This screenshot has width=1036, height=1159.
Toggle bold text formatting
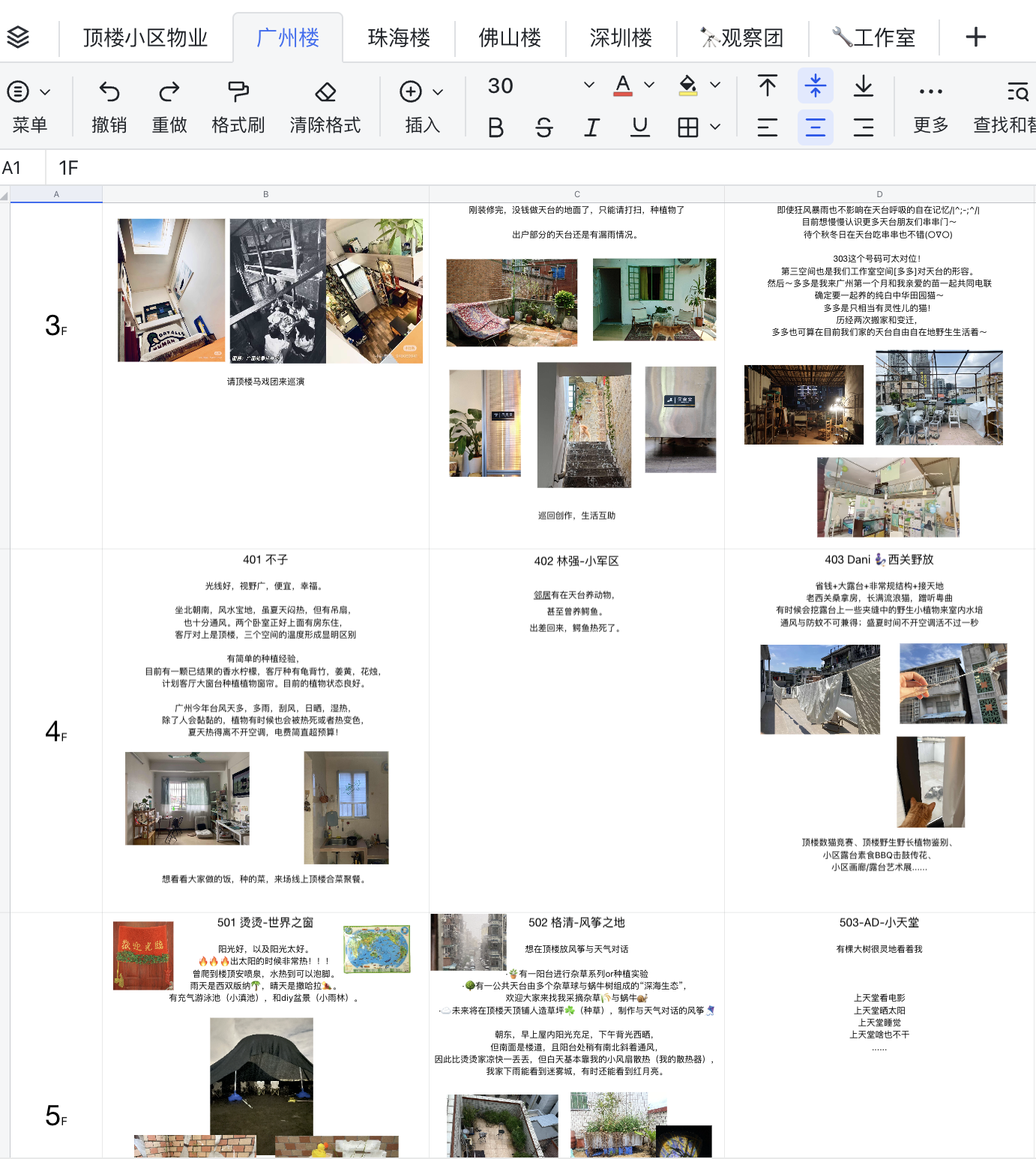496,127
